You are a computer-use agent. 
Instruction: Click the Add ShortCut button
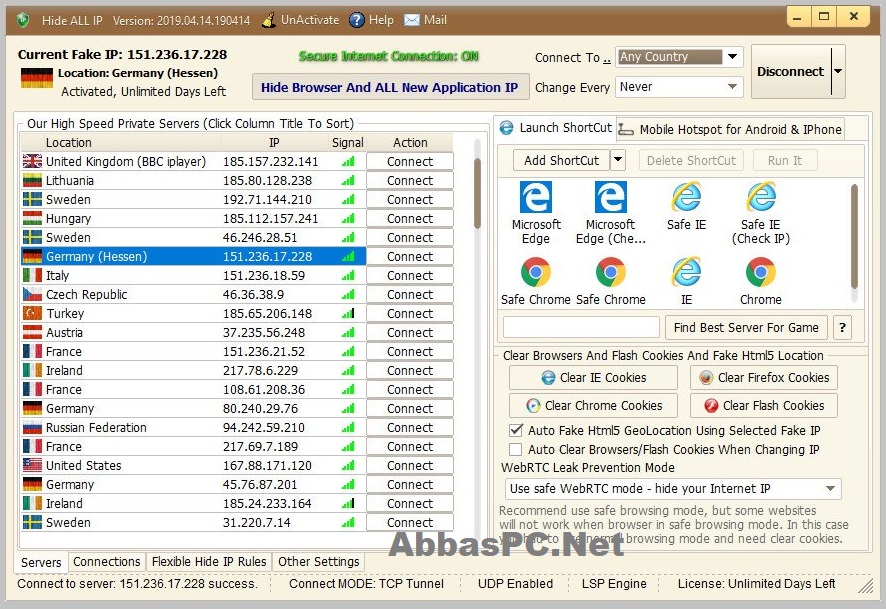coord(561,160)
